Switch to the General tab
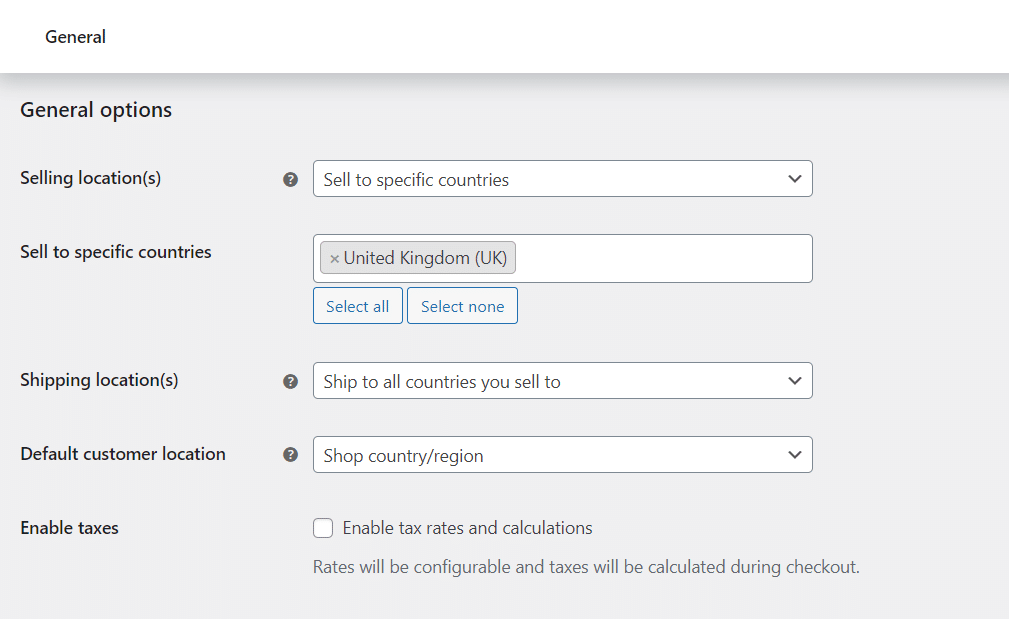Image resolution: width=1009 pixels, height=619 pixels. click(75, 37)
